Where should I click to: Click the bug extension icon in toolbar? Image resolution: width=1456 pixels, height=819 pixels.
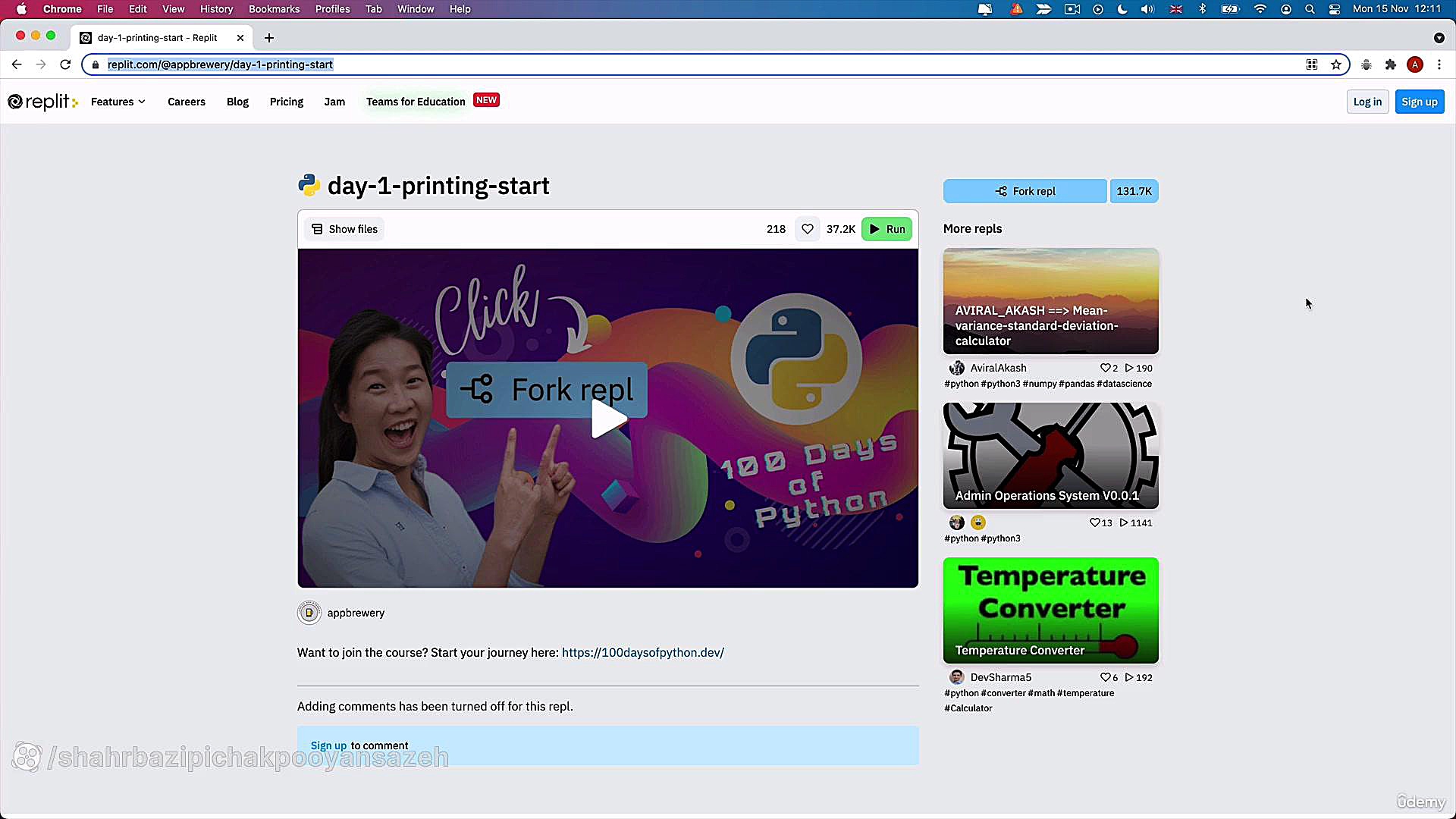[1367, 64]
